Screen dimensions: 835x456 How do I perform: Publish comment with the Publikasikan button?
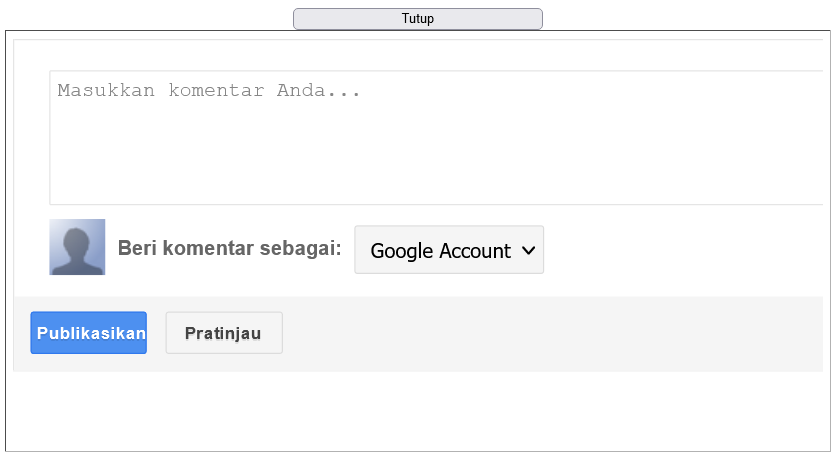(88, 333)
